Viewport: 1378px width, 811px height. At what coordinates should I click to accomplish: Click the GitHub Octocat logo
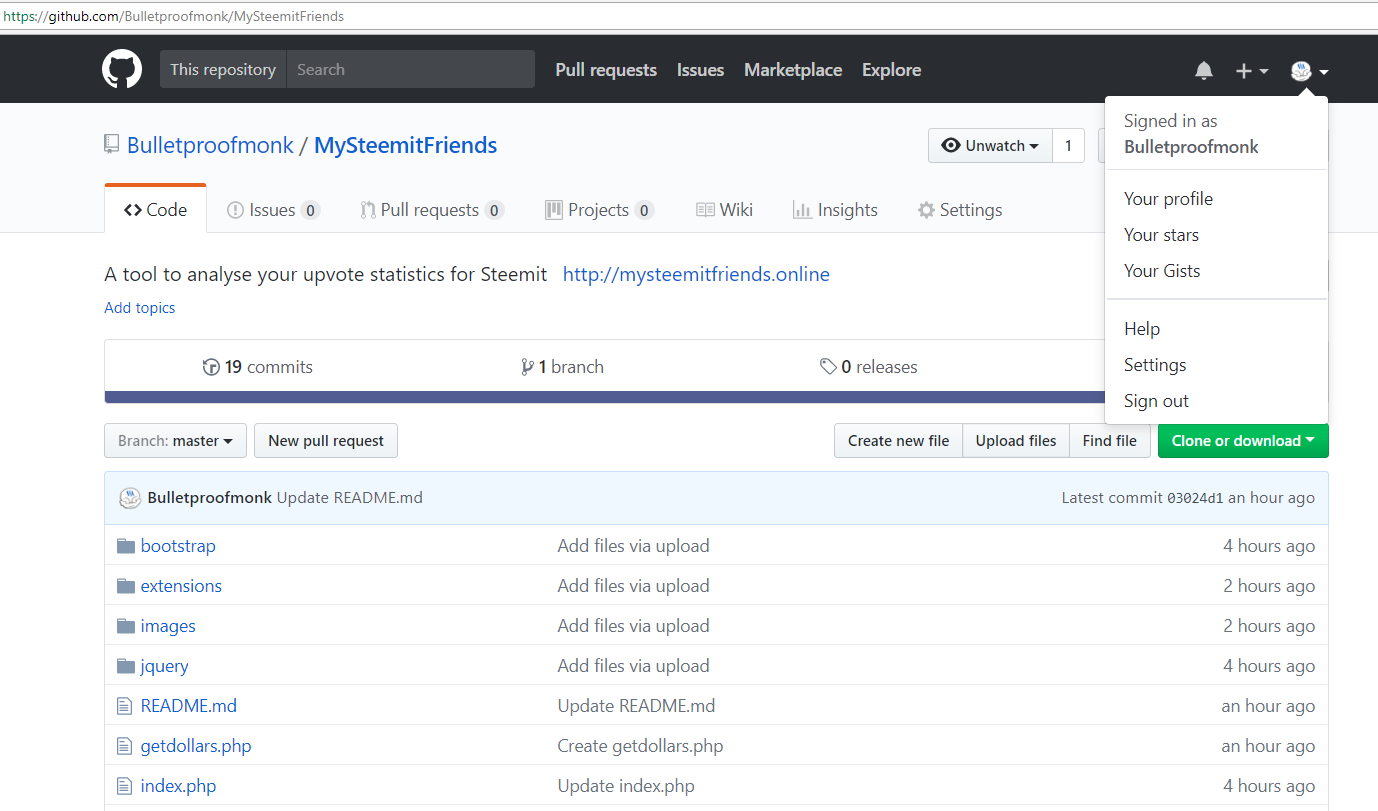pos(122,70)
